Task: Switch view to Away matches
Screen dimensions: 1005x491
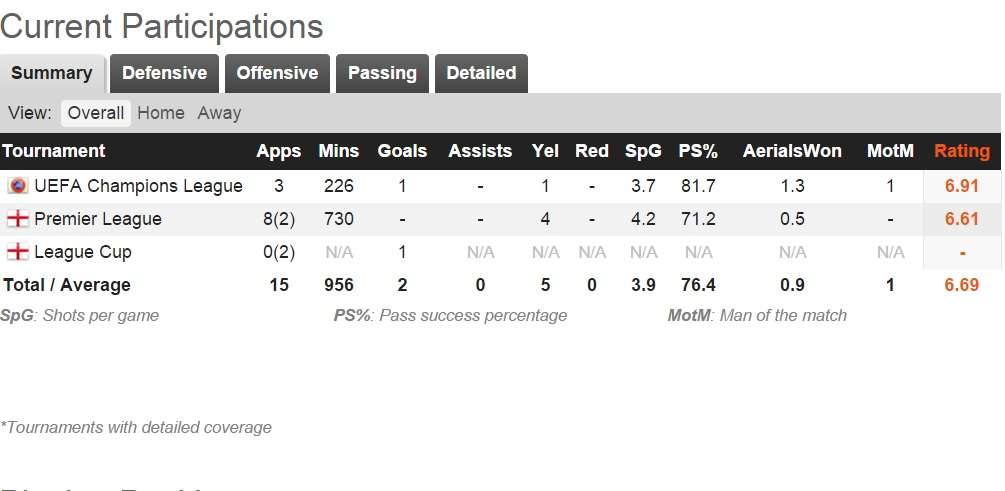Action: [219, 113]
